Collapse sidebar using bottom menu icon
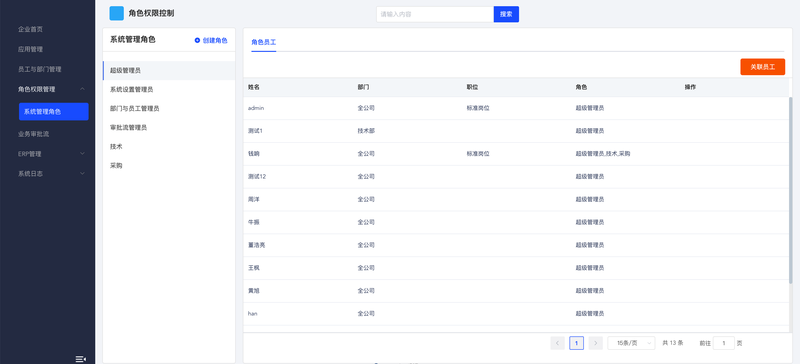This screenshot has height=364, width=800. [81, 359]
